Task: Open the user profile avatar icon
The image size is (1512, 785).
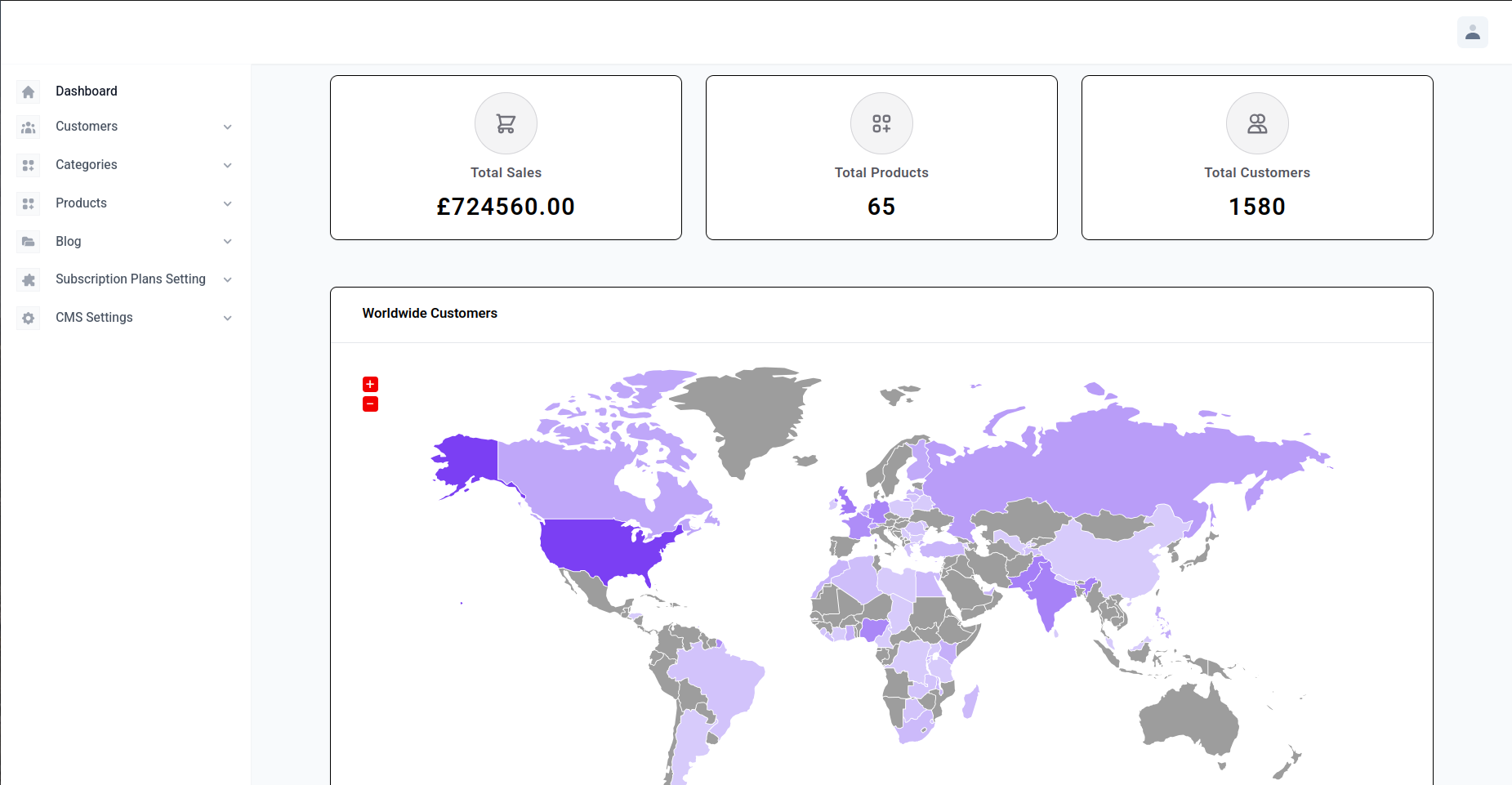Action: click(1472, 33)
